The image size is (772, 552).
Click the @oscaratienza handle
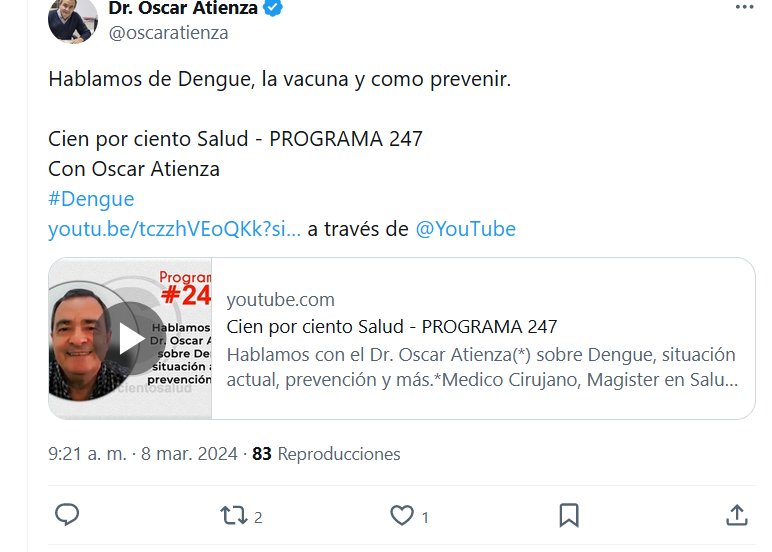(168, 33)
